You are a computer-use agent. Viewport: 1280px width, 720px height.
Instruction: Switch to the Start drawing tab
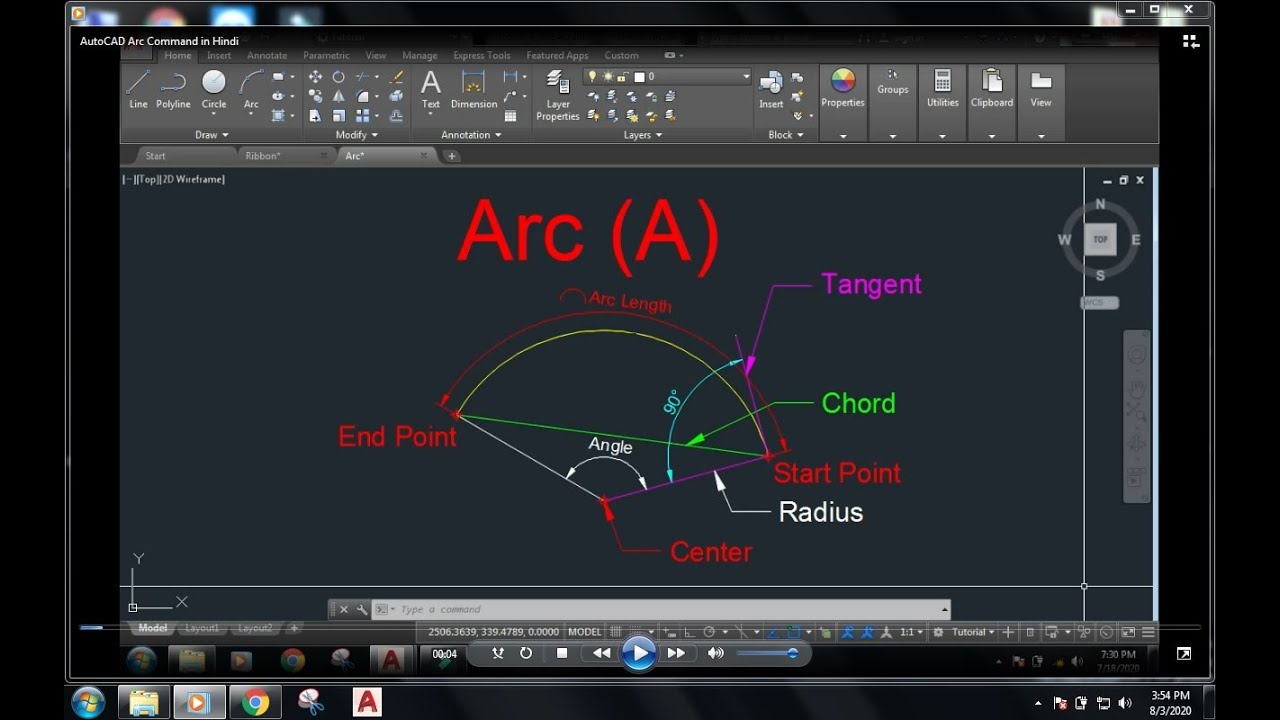[156, 156]
